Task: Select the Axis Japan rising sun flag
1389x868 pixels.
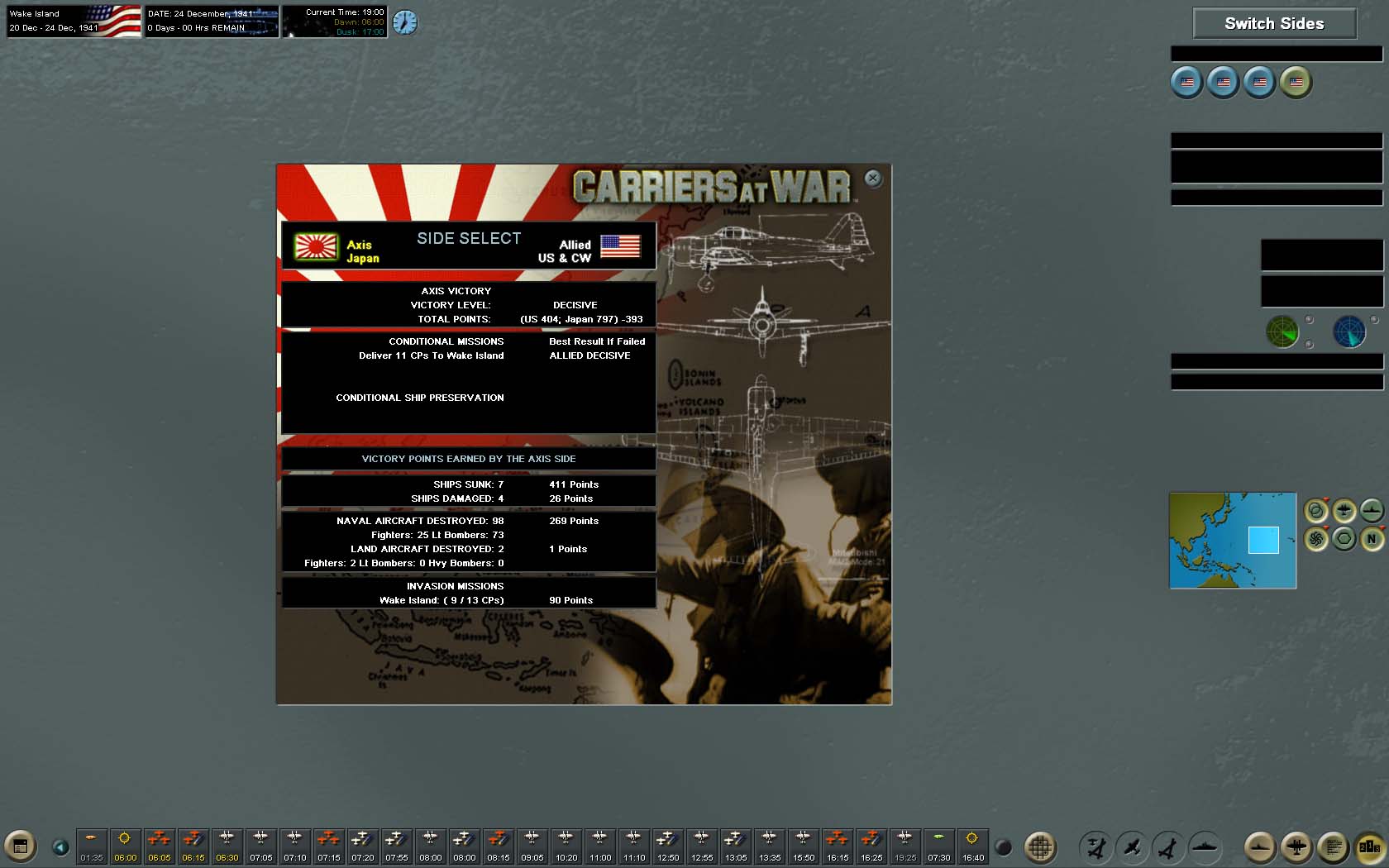Action: pyautogui.click(x=317, y=246)
